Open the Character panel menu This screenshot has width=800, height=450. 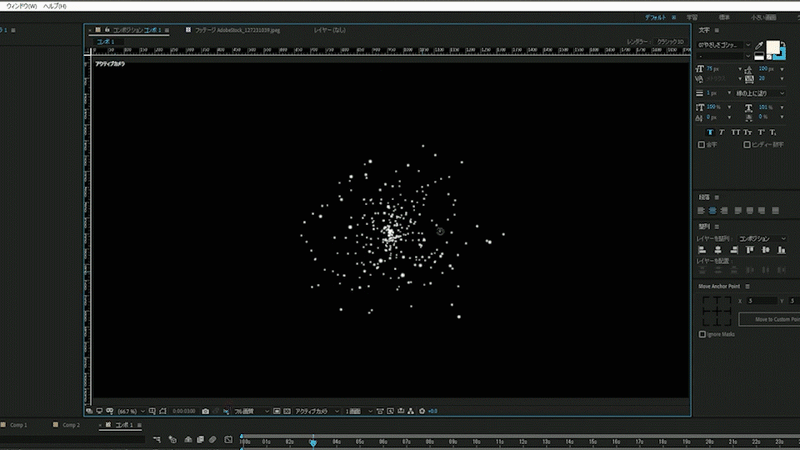716,31
